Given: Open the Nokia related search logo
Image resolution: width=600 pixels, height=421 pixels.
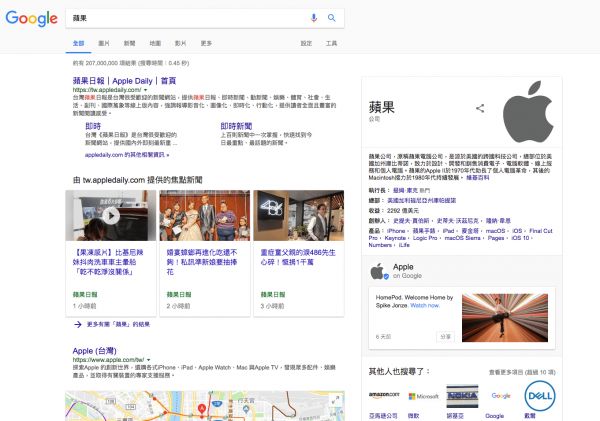Looking at the screenshot, I should pyautogui.click(x=462, y=396).
